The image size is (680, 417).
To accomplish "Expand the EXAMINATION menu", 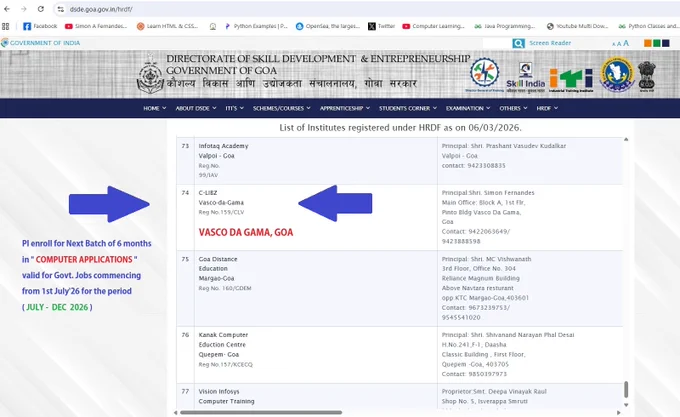I will 468,108.
